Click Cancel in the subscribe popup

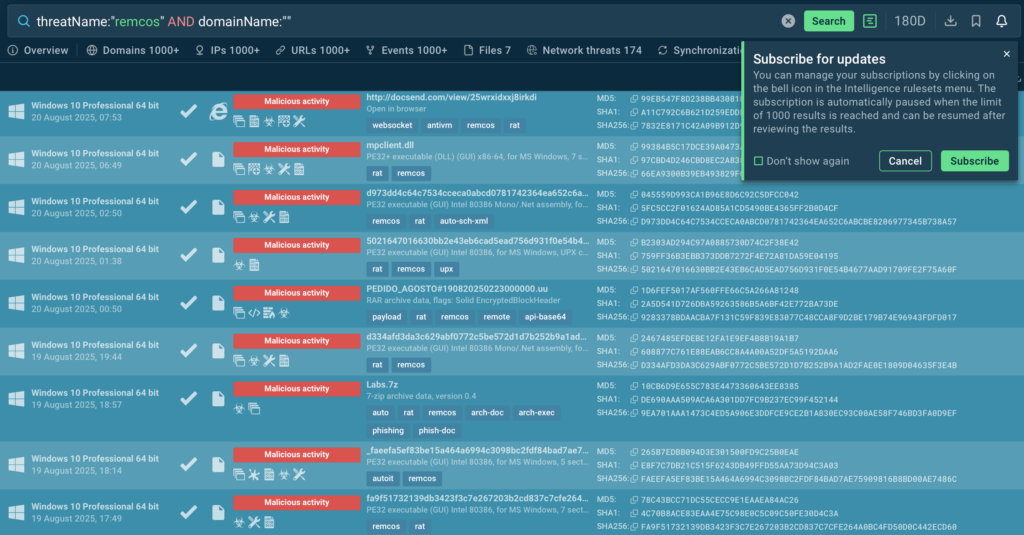(x=905, y=161)
